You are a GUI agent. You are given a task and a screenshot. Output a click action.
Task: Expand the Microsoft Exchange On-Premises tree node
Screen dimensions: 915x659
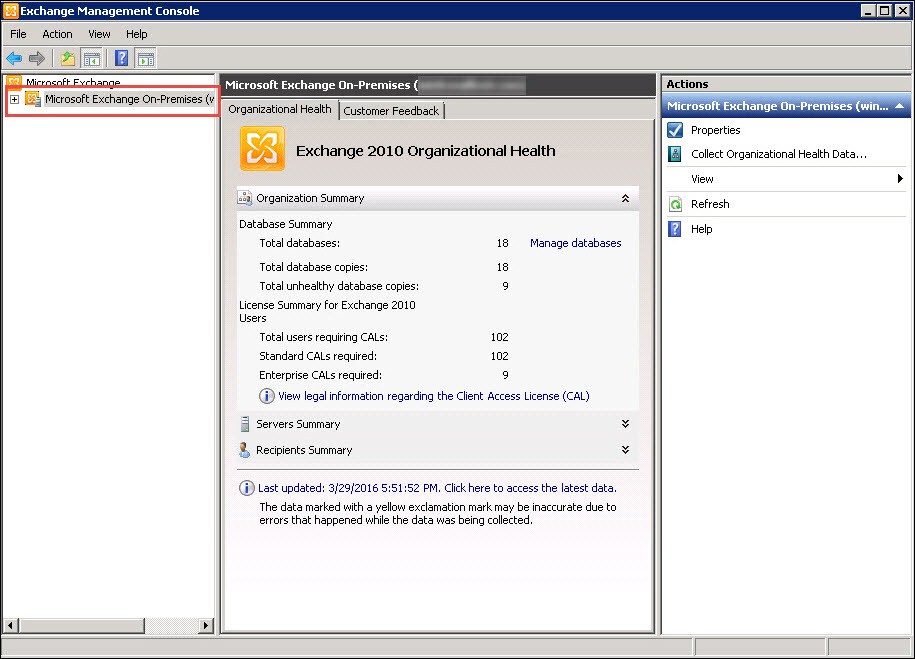tap(15, 99)
